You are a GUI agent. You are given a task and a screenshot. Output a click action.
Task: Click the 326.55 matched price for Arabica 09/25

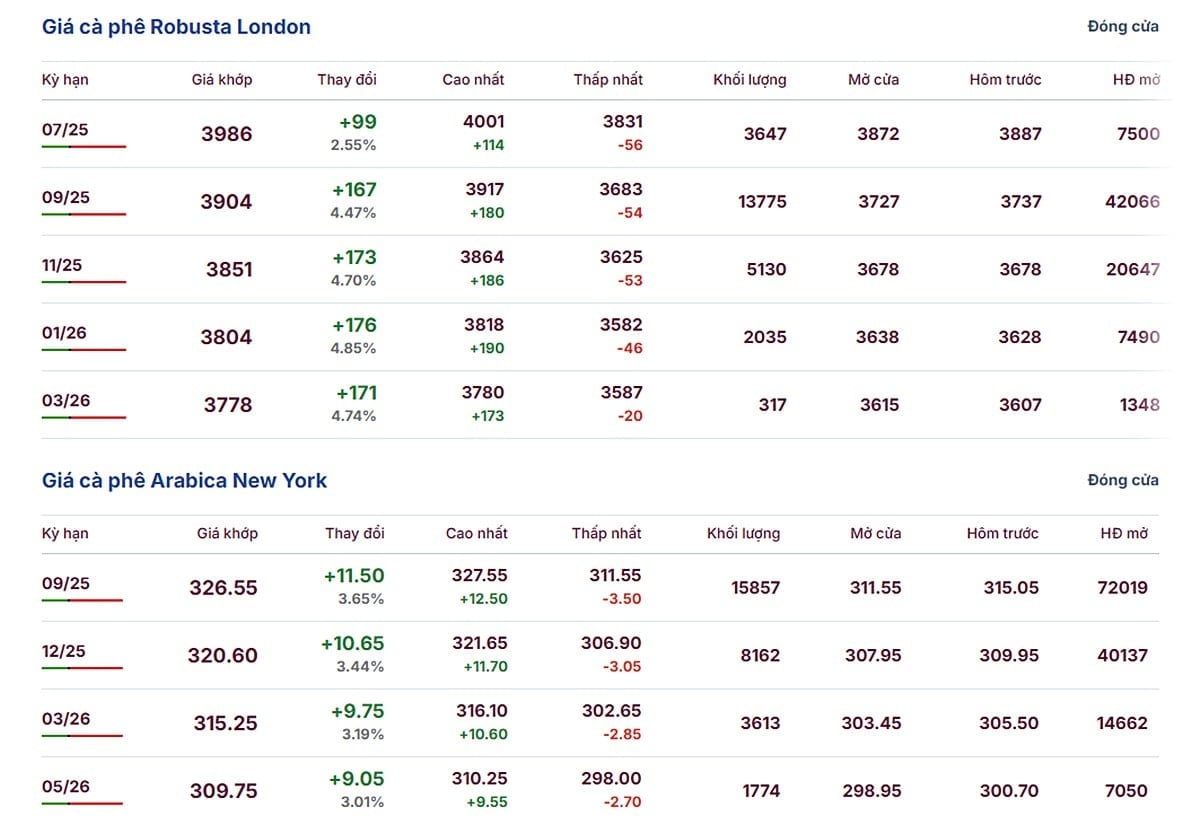(x=224, y=588)
